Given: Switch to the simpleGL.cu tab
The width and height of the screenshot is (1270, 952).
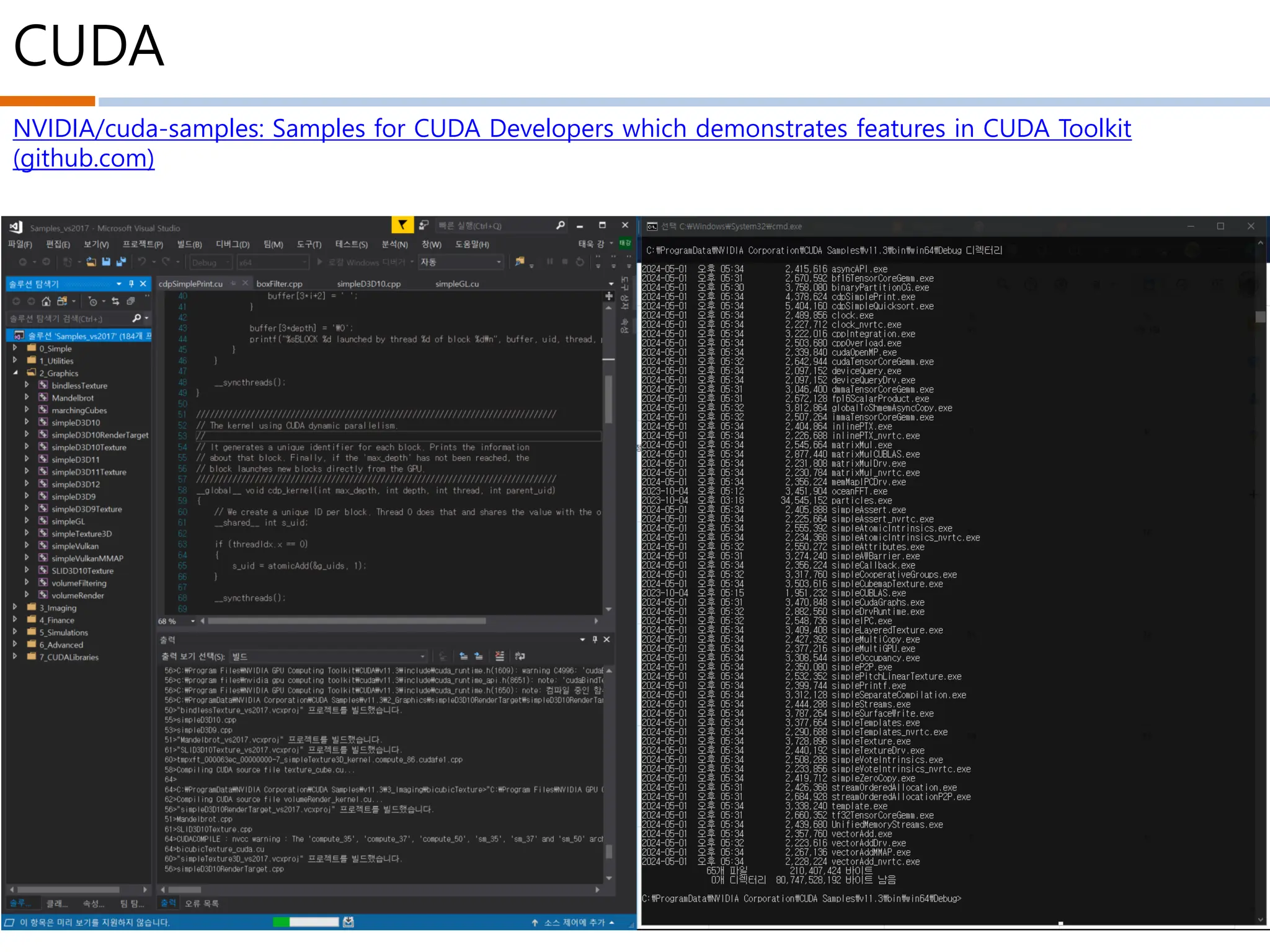Looking at the screenshot, I should point(456,284).
